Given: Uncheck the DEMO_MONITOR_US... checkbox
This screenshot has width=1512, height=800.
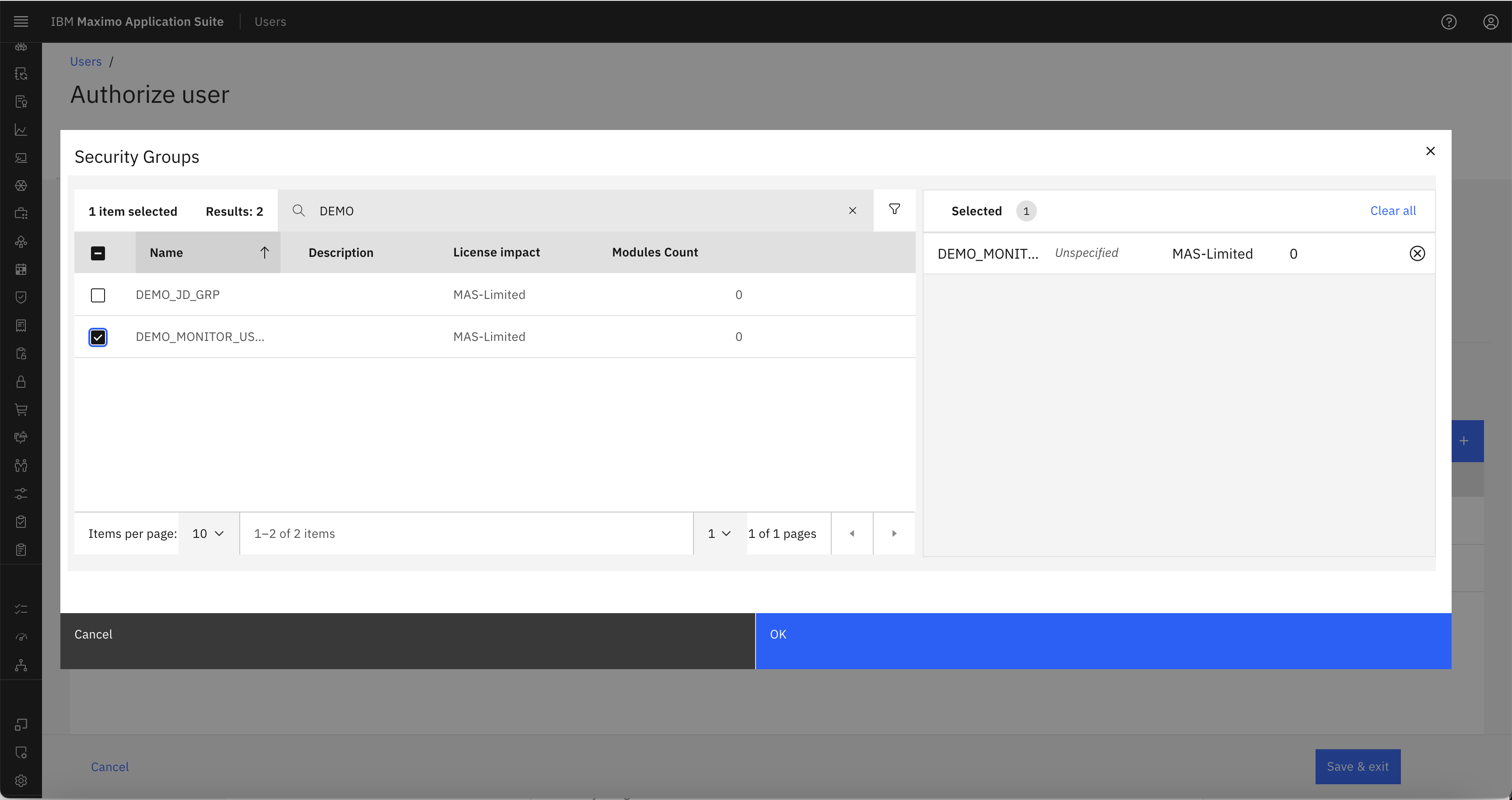Looking at the screenshot, I should coord(98,337).
